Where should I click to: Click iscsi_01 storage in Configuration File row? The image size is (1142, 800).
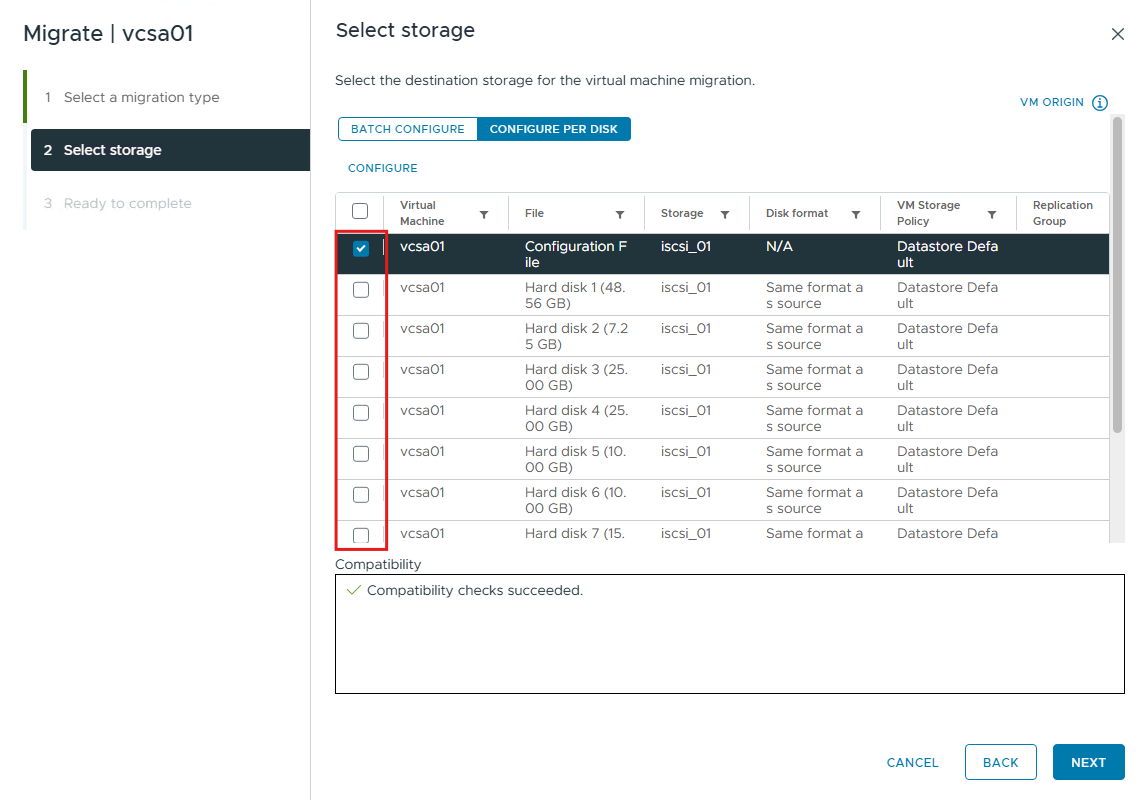(685, 246)
